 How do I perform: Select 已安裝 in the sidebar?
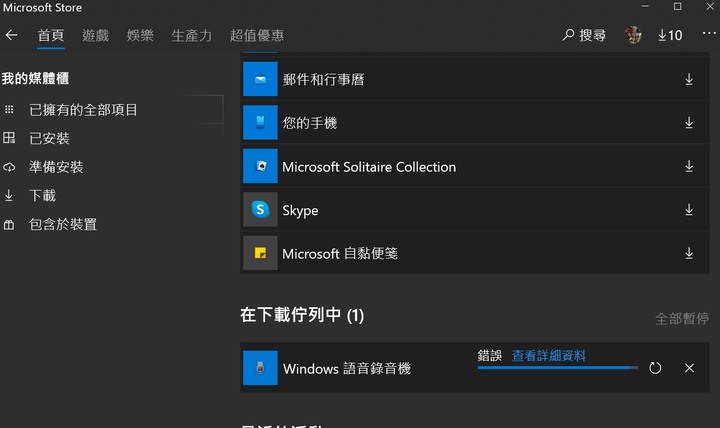49,138
